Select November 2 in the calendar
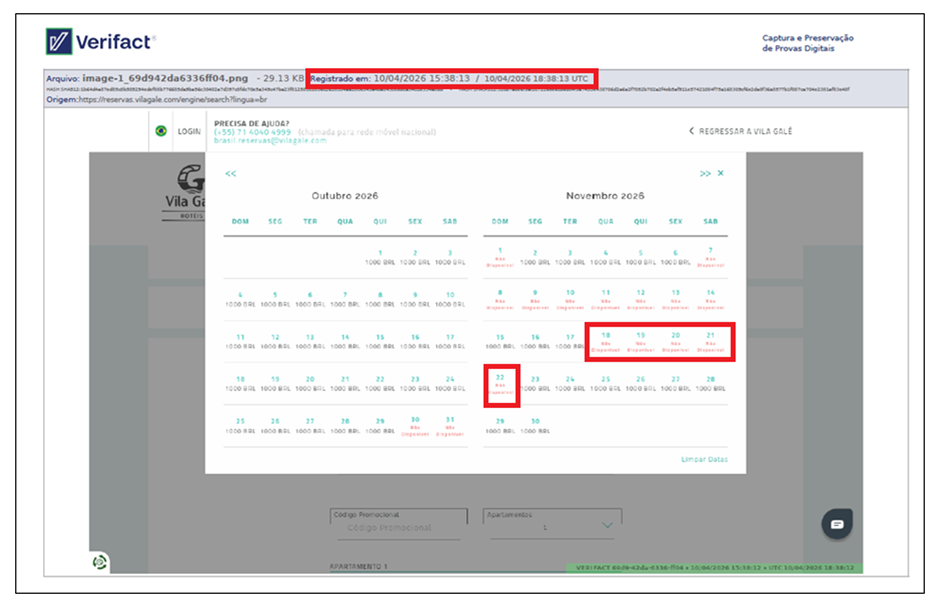Viewport: 940px width, 616px height. (535, 258)
